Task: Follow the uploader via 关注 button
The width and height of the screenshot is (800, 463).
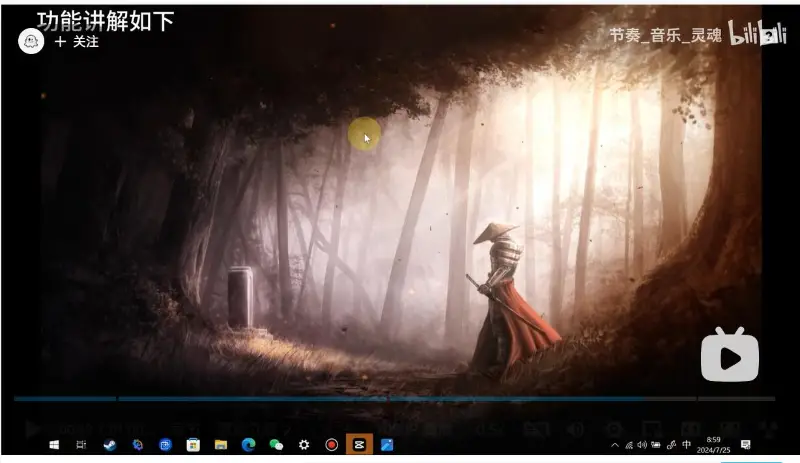Action: click(x=77, y=42)
